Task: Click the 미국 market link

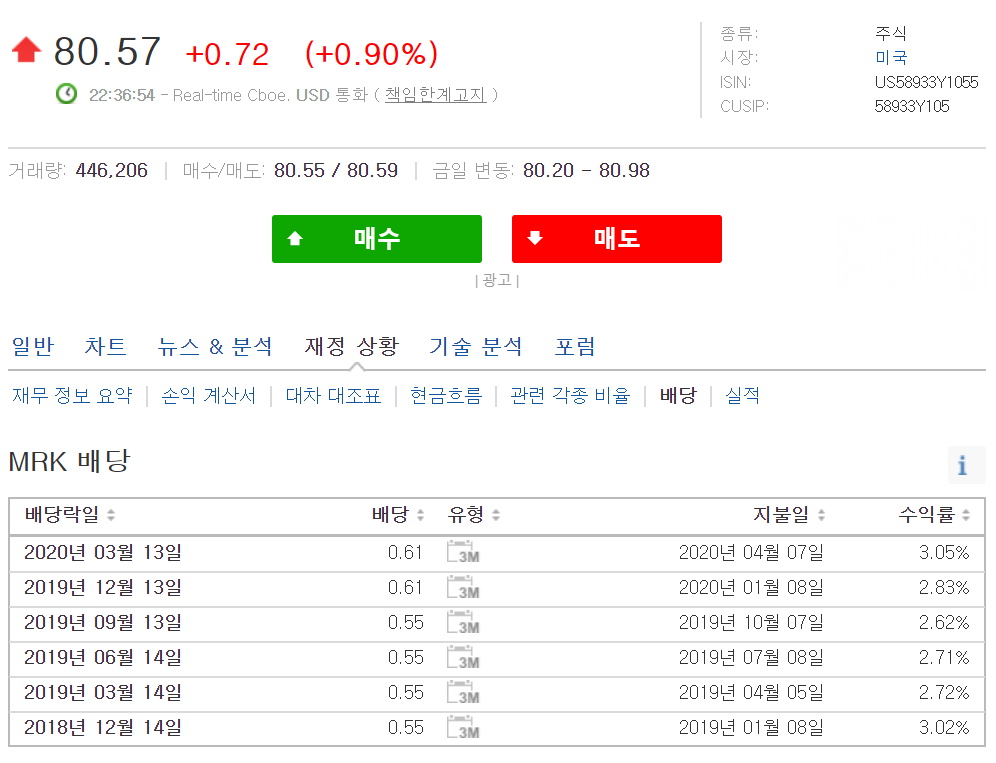Action: (891, 57)
